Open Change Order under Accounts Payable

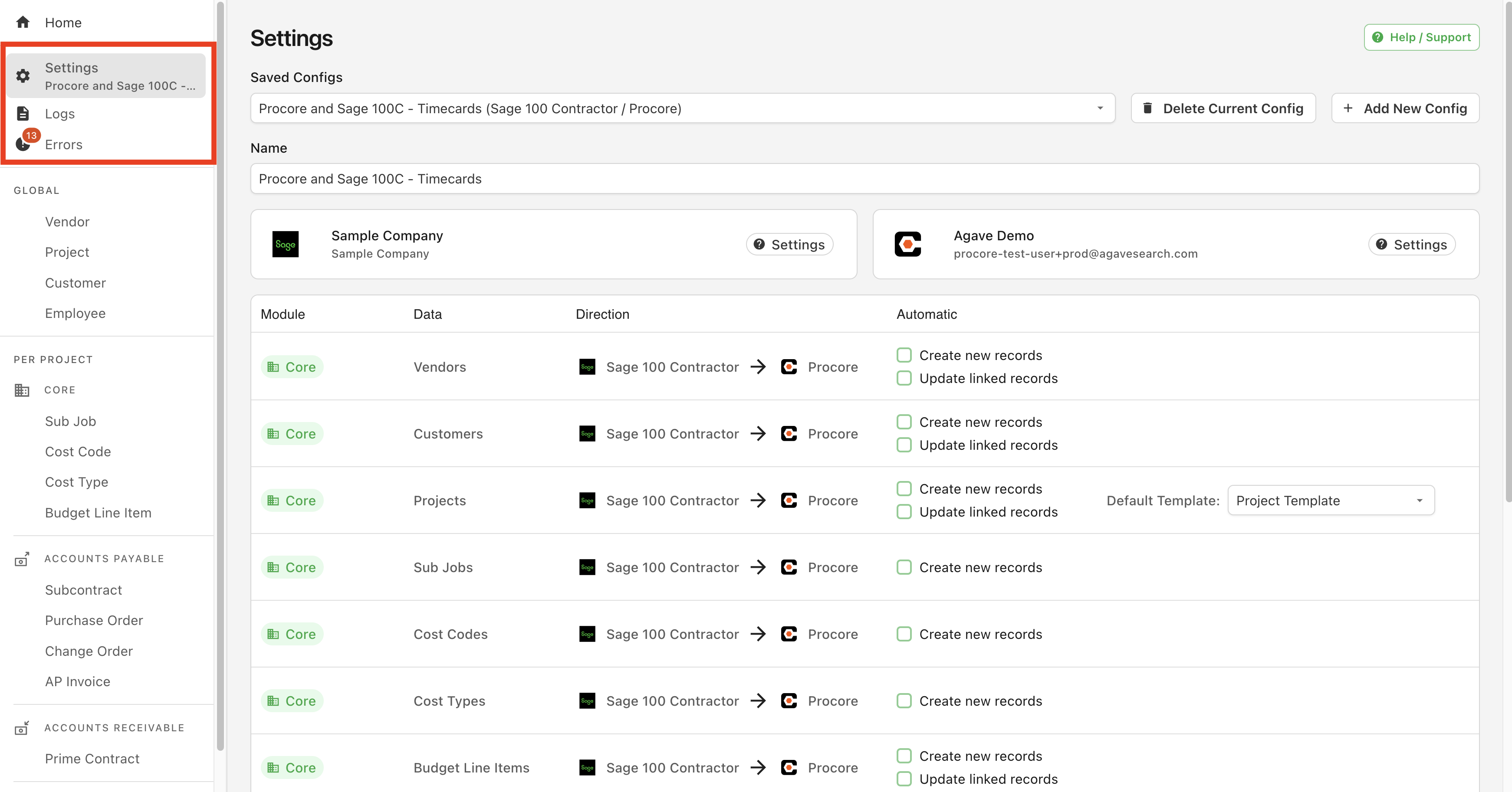coord(89,651)
